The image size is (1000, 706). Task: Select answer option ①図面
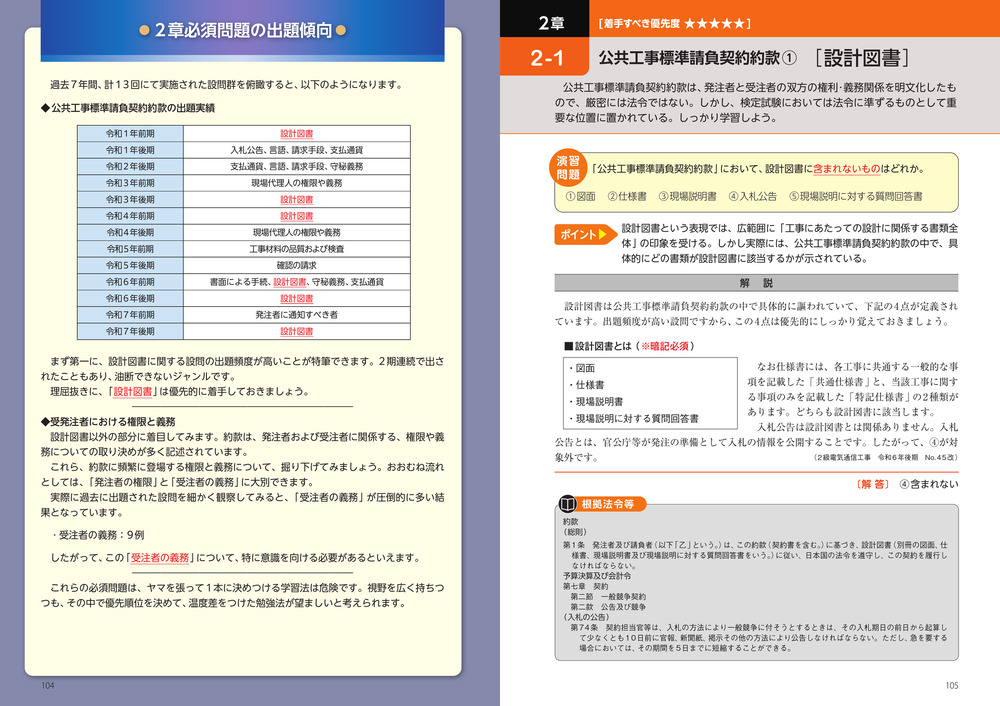pos(581,196)
